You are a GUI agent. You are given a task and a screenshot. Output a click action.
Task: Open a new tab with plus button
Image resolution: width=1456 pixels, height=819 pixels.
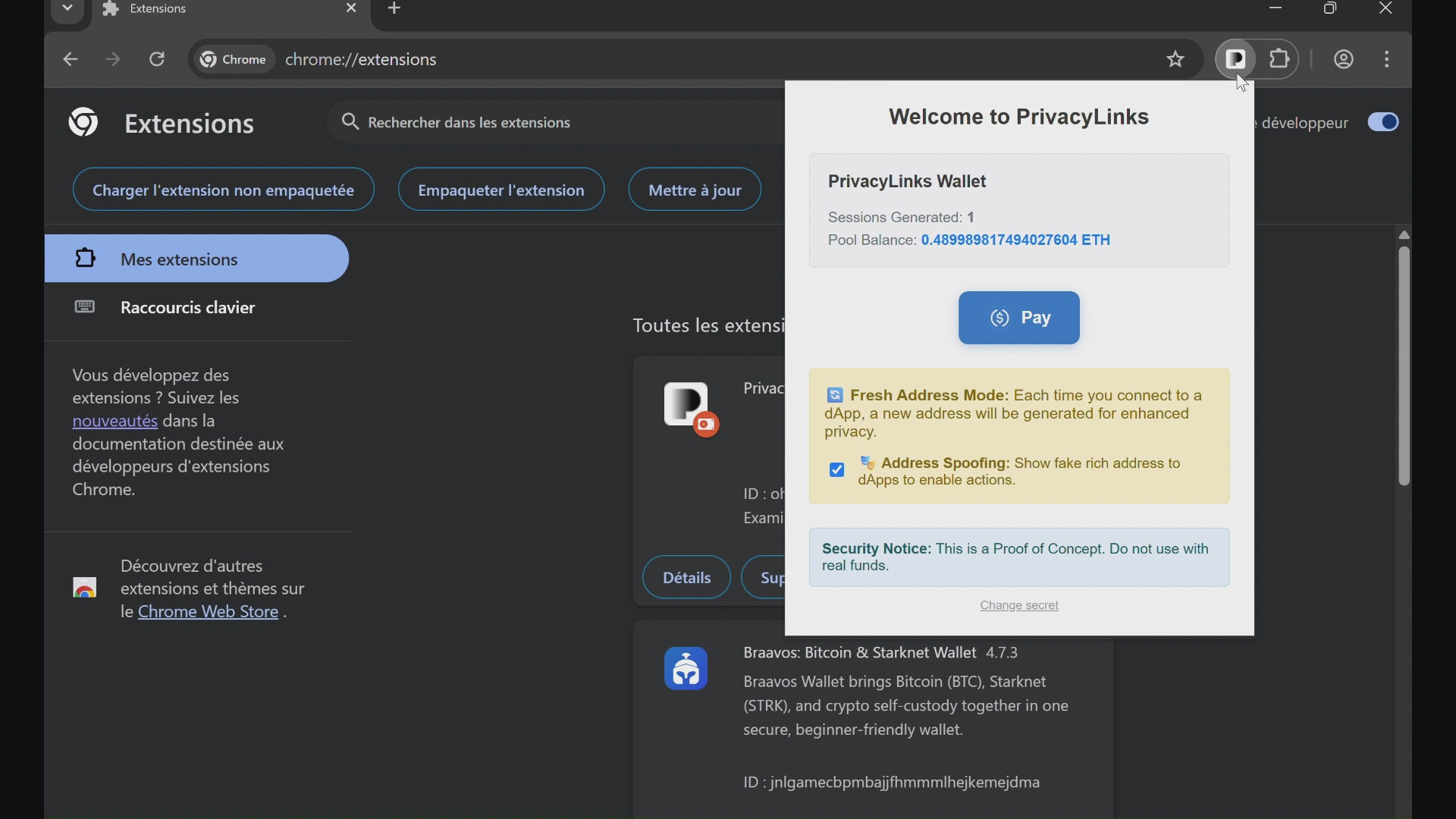click(x=394, y=8)
